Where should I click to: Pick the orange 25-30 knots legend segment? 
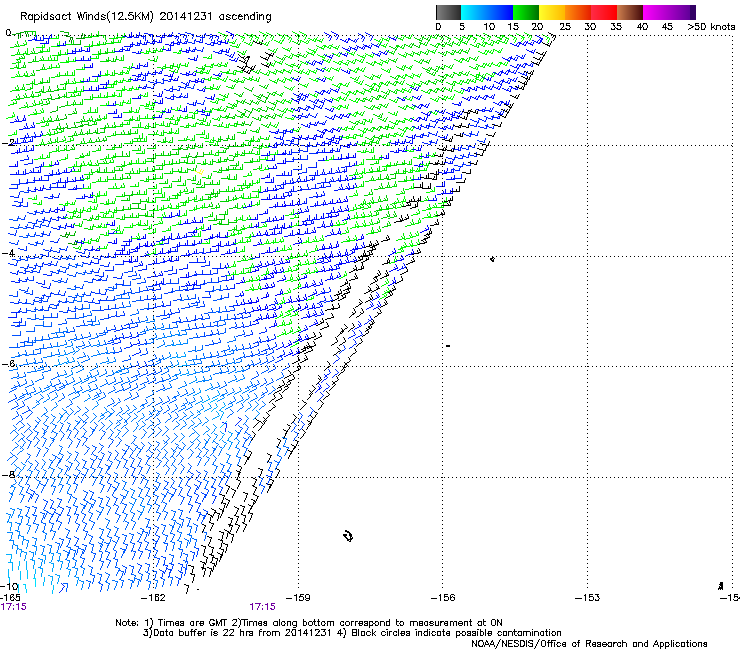578,12
